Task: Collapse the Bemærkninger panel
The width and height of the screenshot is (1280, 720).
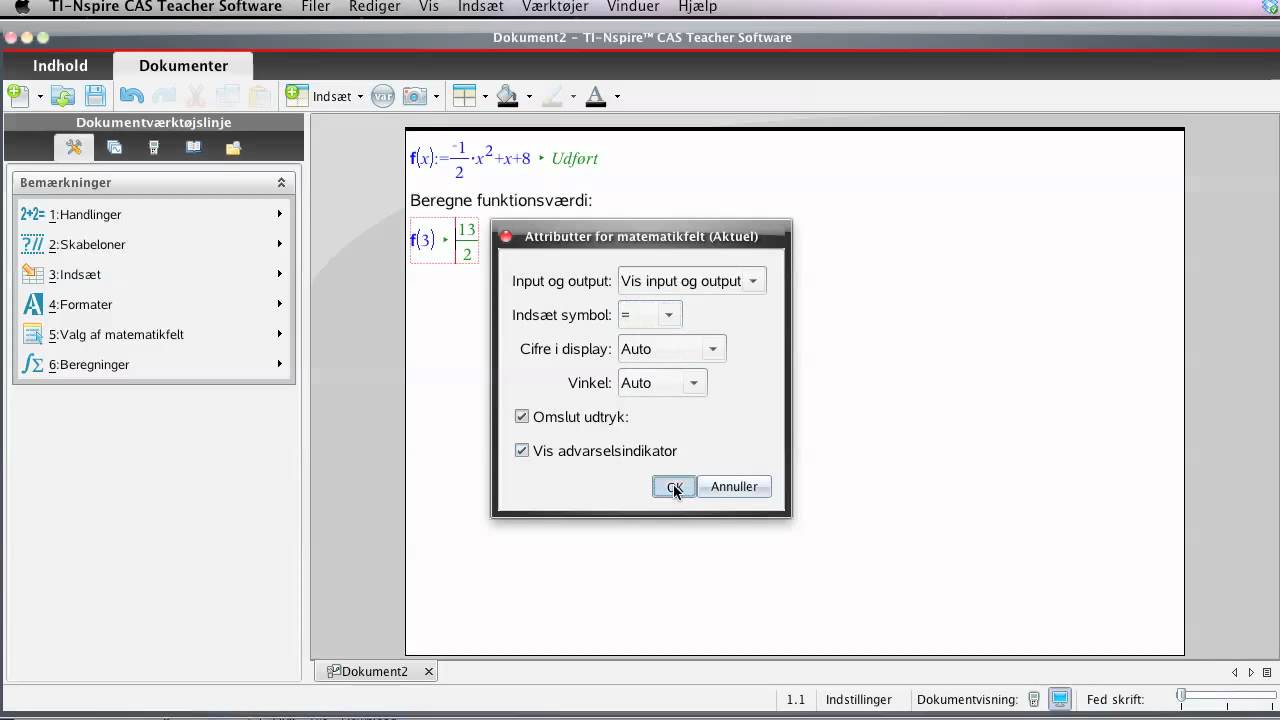Action: (x=281, y=182)
